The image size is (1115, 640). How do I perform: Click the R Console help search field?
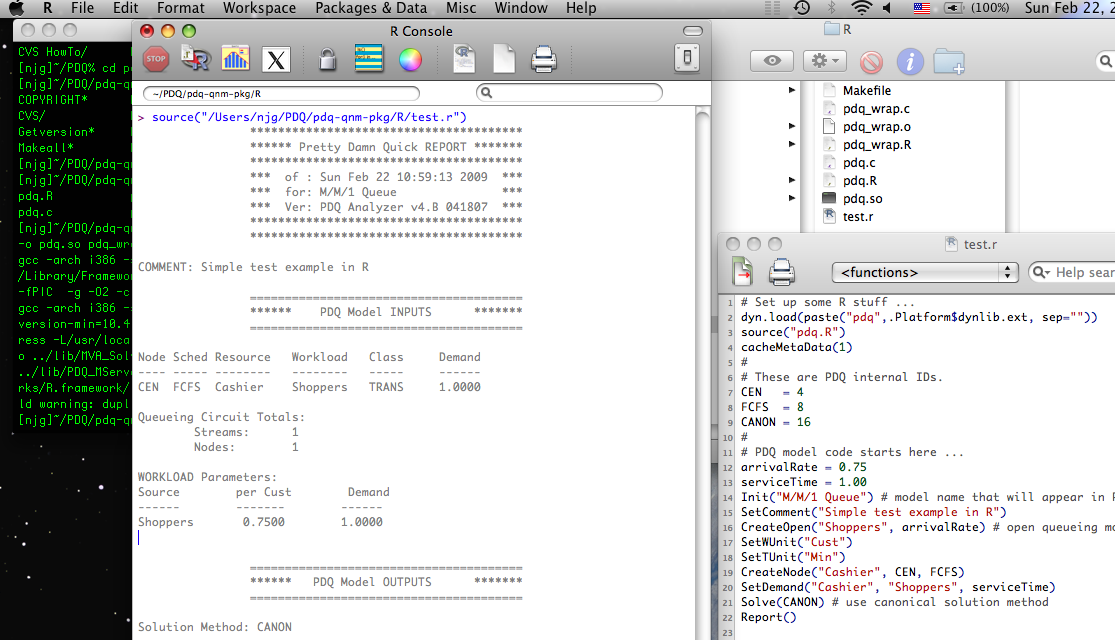pos(569,92)
